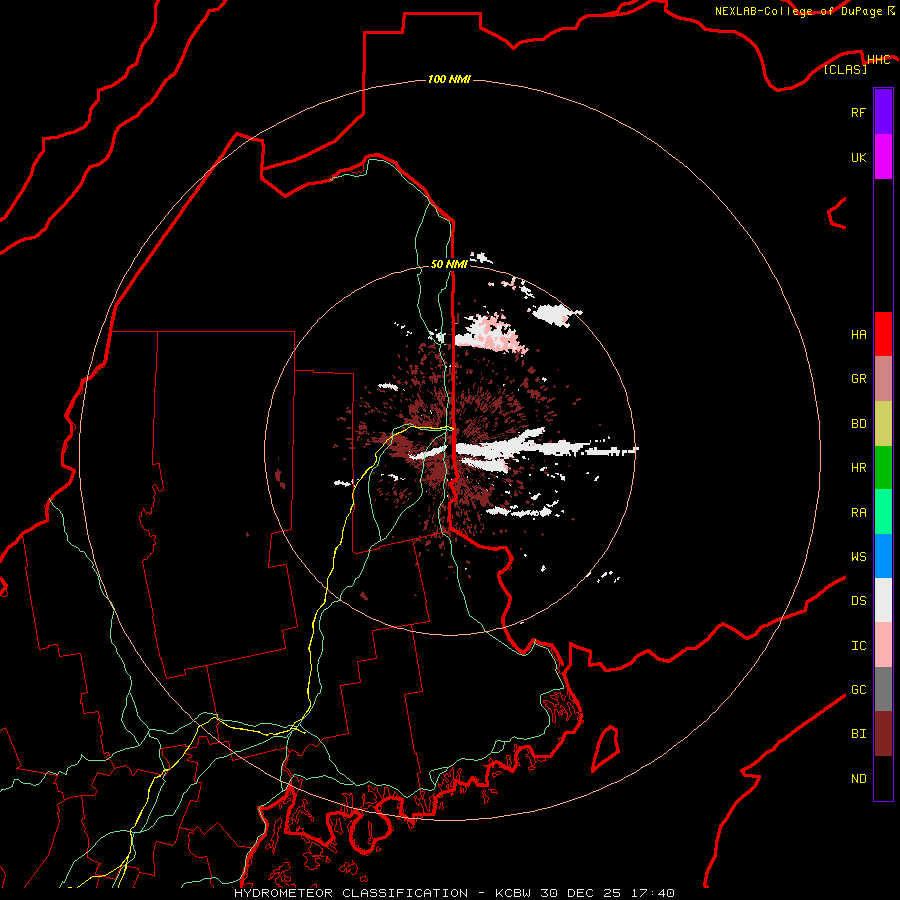Click the HHC product code text
900x900 pixels.
878,60
